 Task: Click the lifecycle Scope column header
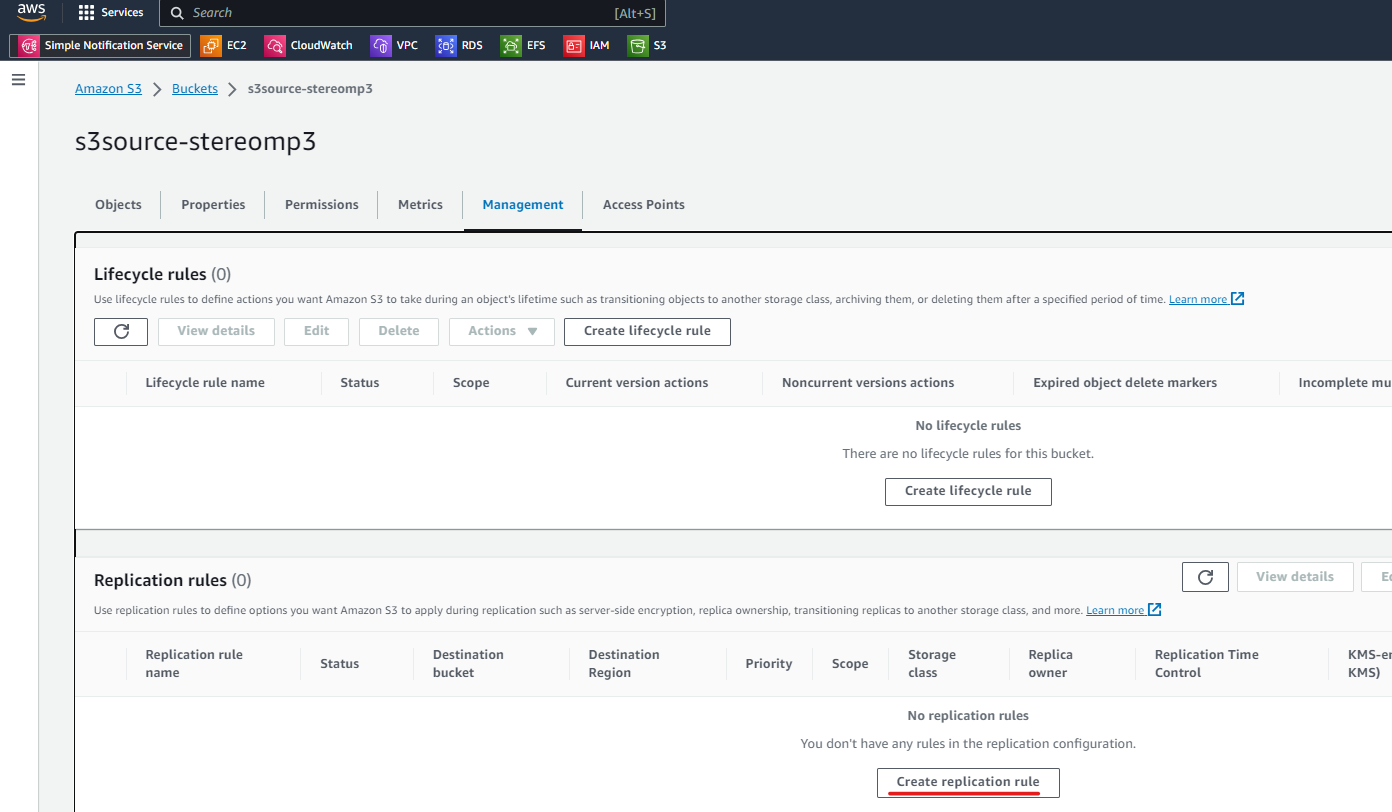(x=471, y=383)
